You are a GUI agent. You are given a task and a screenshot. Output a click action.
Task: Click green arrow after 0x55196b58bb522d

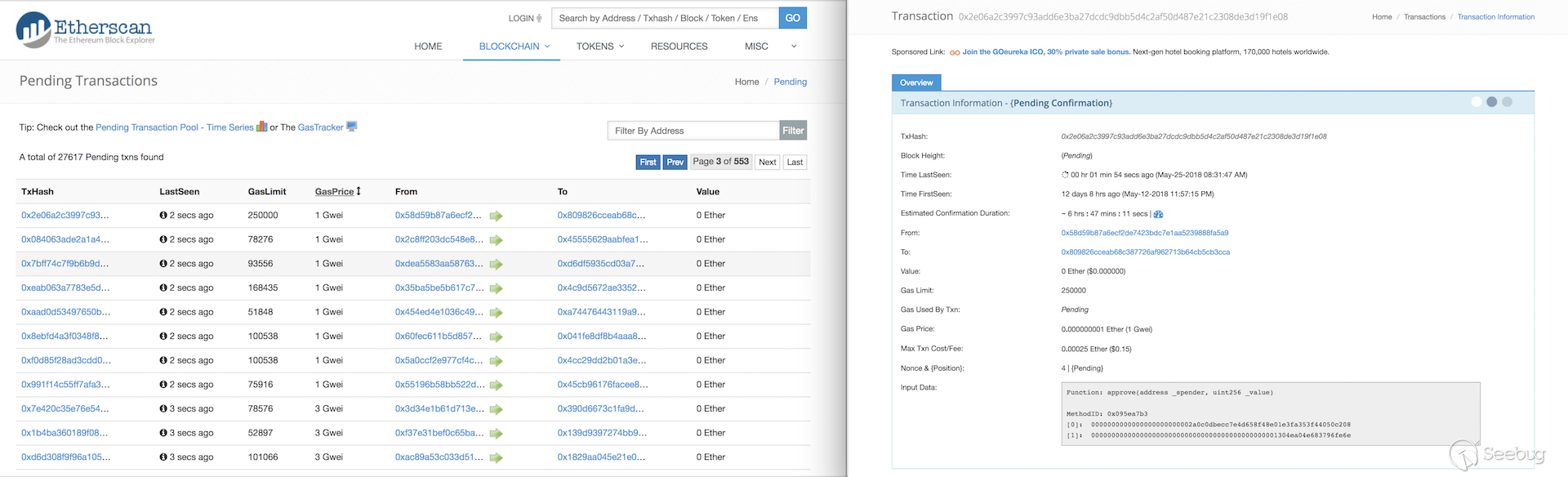click(496, 385)
